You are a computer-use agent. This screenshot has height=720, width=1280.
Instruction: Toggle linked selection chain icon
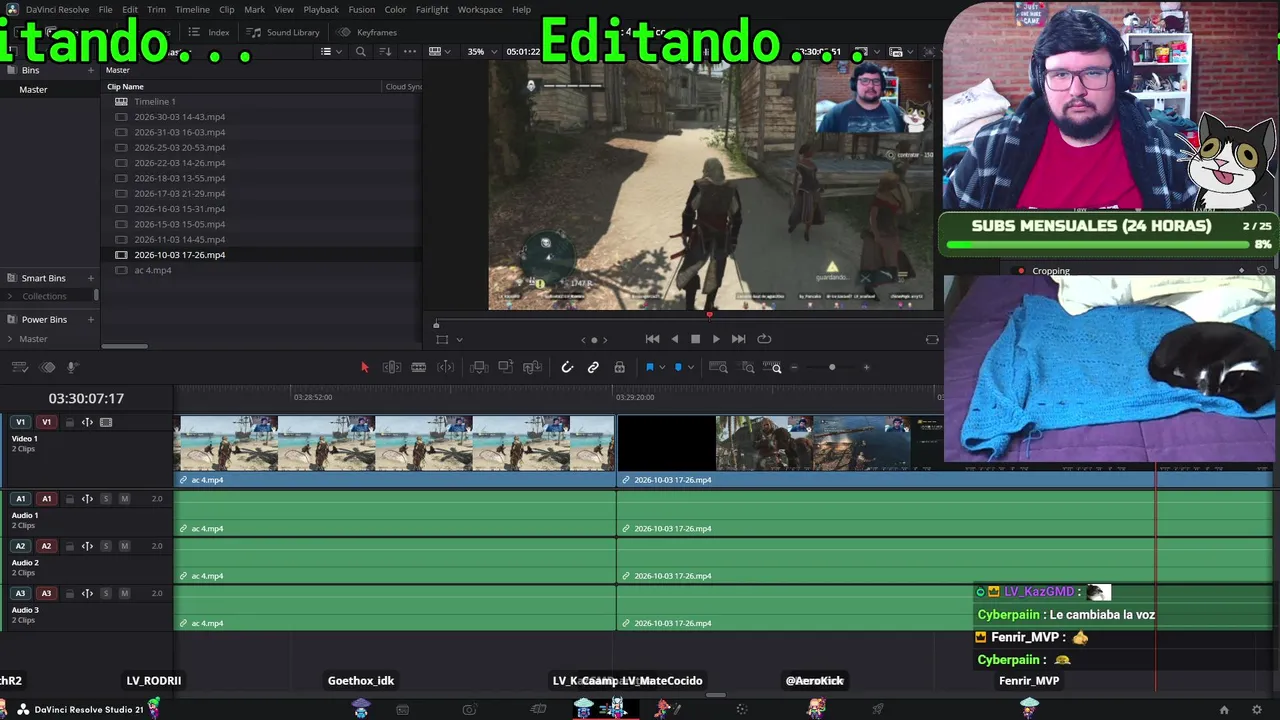coord(593,367)
